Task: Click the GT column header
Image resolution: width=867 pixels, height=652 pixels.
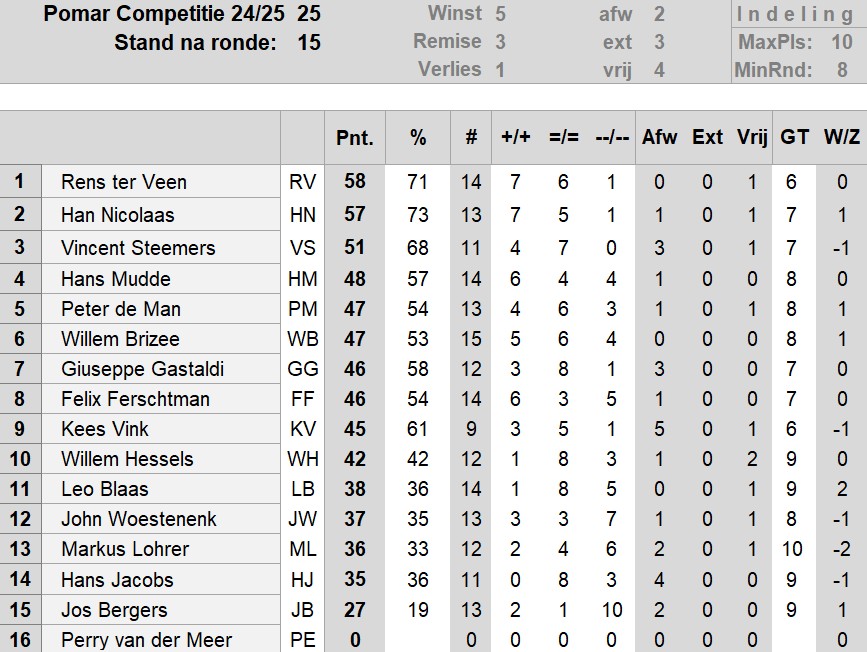Action: [x=794, y=137]
